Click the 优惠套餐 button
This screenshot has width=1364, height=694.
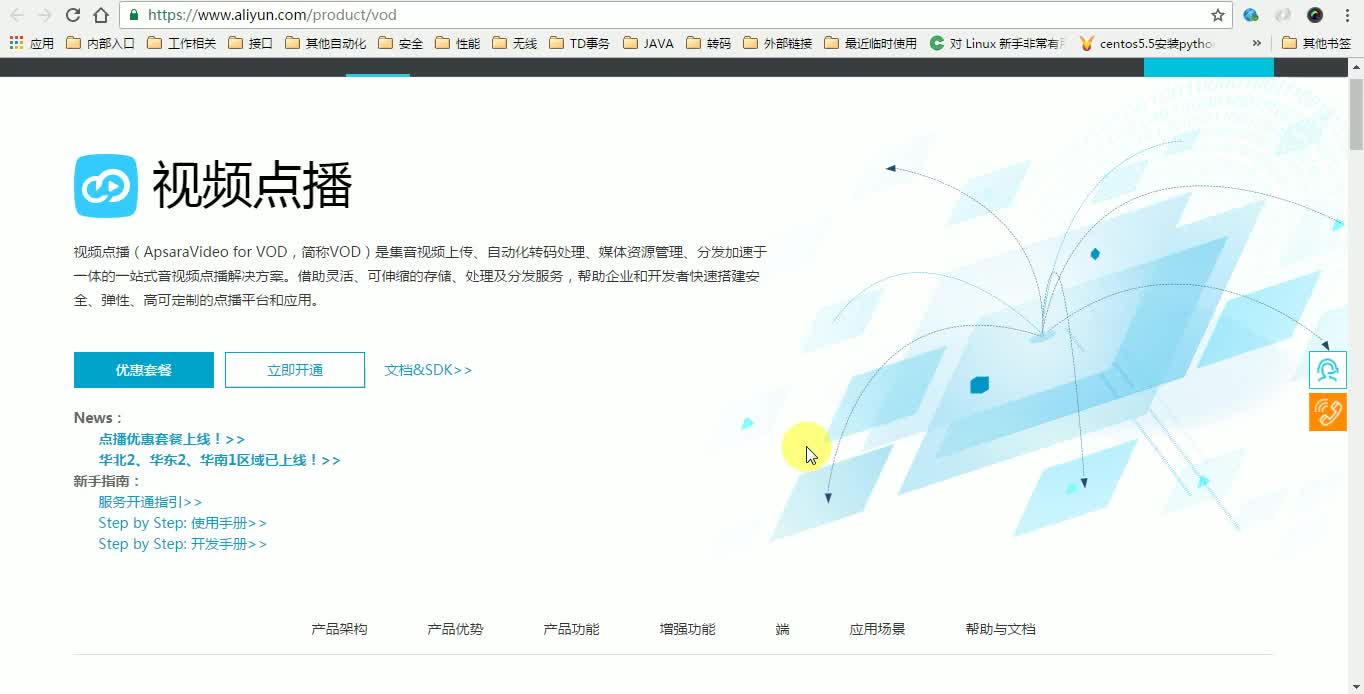(x=144, y=370)
